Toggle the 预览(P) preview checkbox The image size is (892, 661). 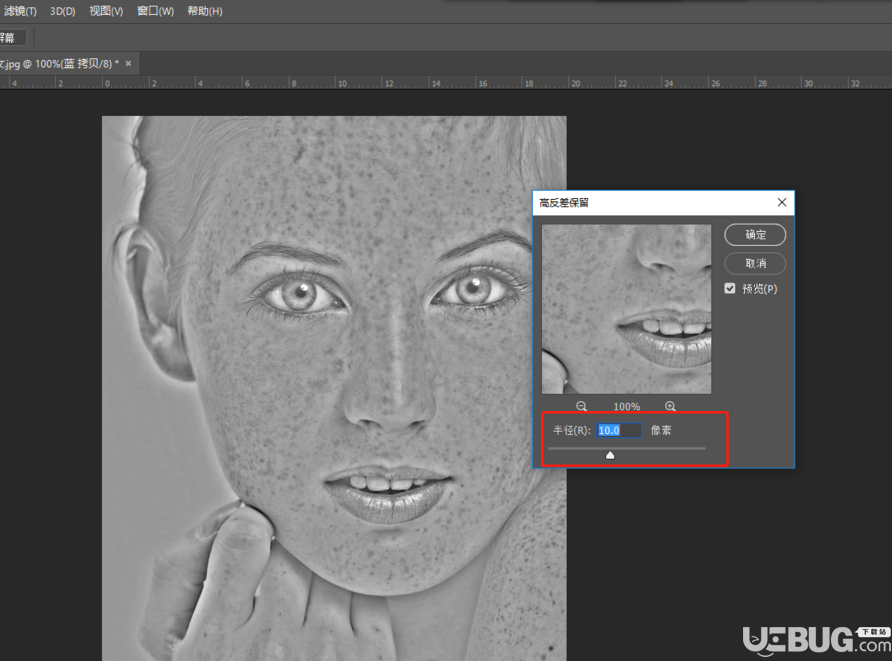[730, 288]
